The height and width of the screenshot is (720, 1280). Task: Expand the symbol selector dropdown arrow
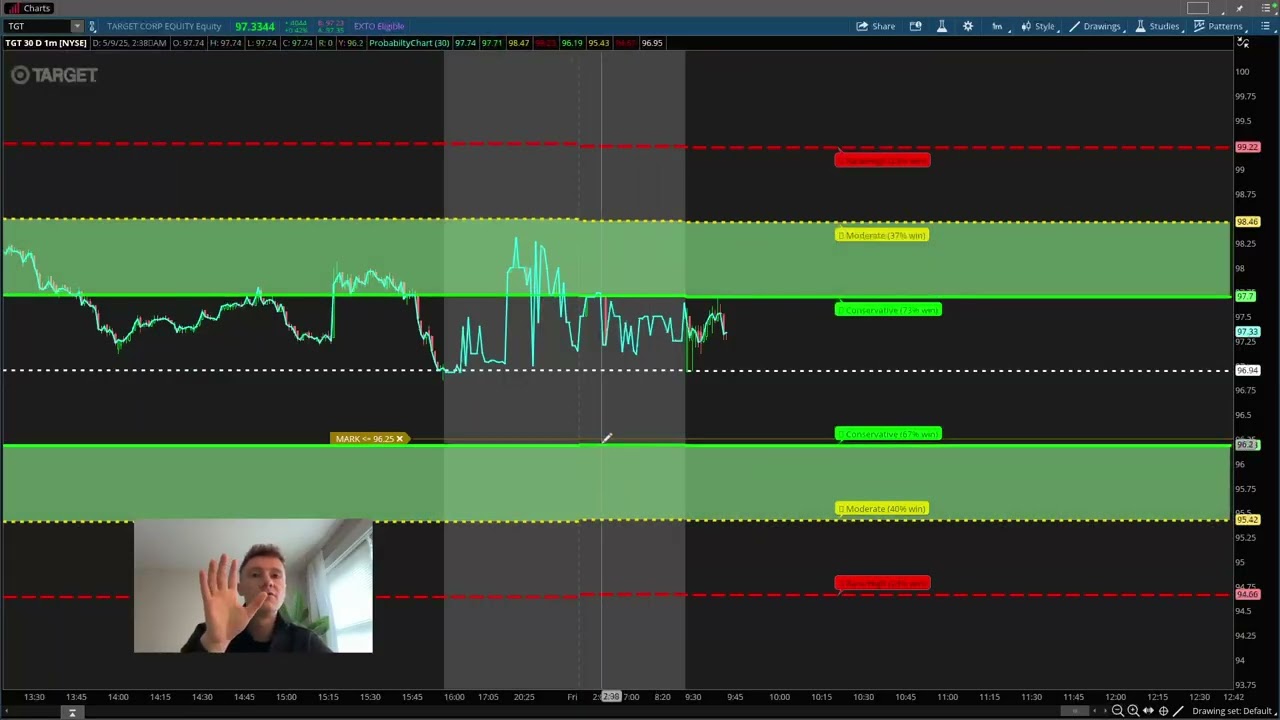point(76,26)
